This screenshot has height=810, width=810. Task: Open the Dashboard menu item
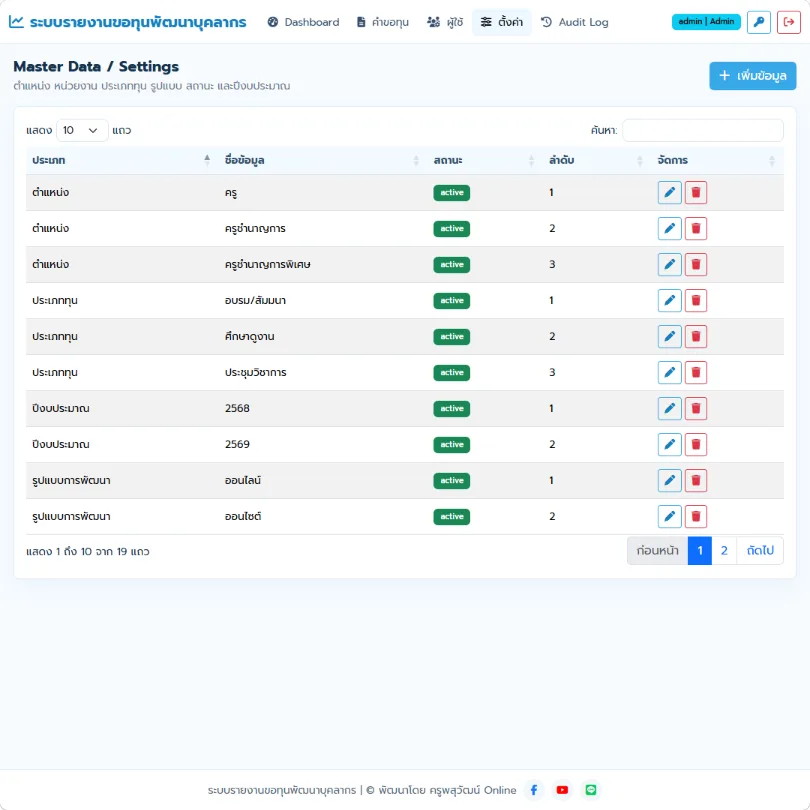click(303, 22)
